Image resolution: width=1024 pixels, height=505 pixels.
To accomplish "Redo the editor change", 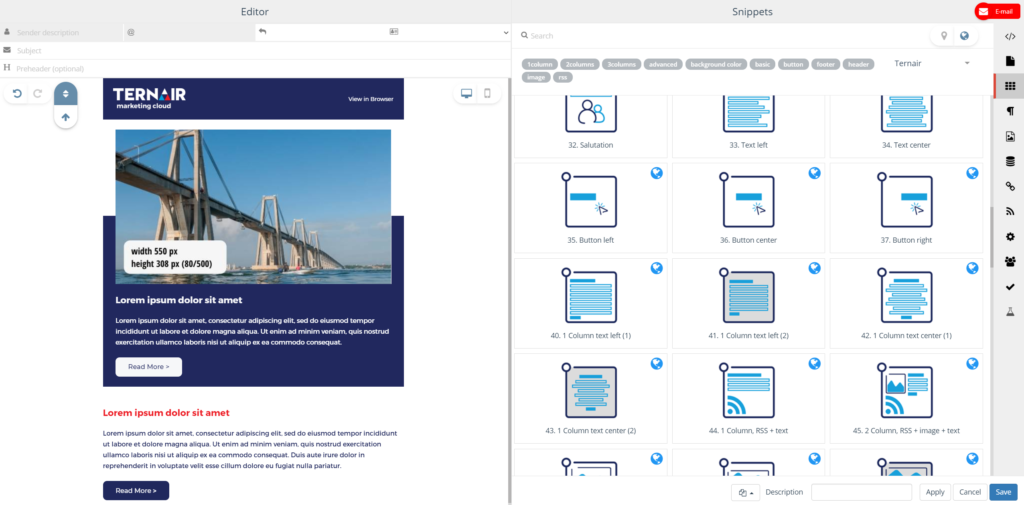I will pos(37,93).
